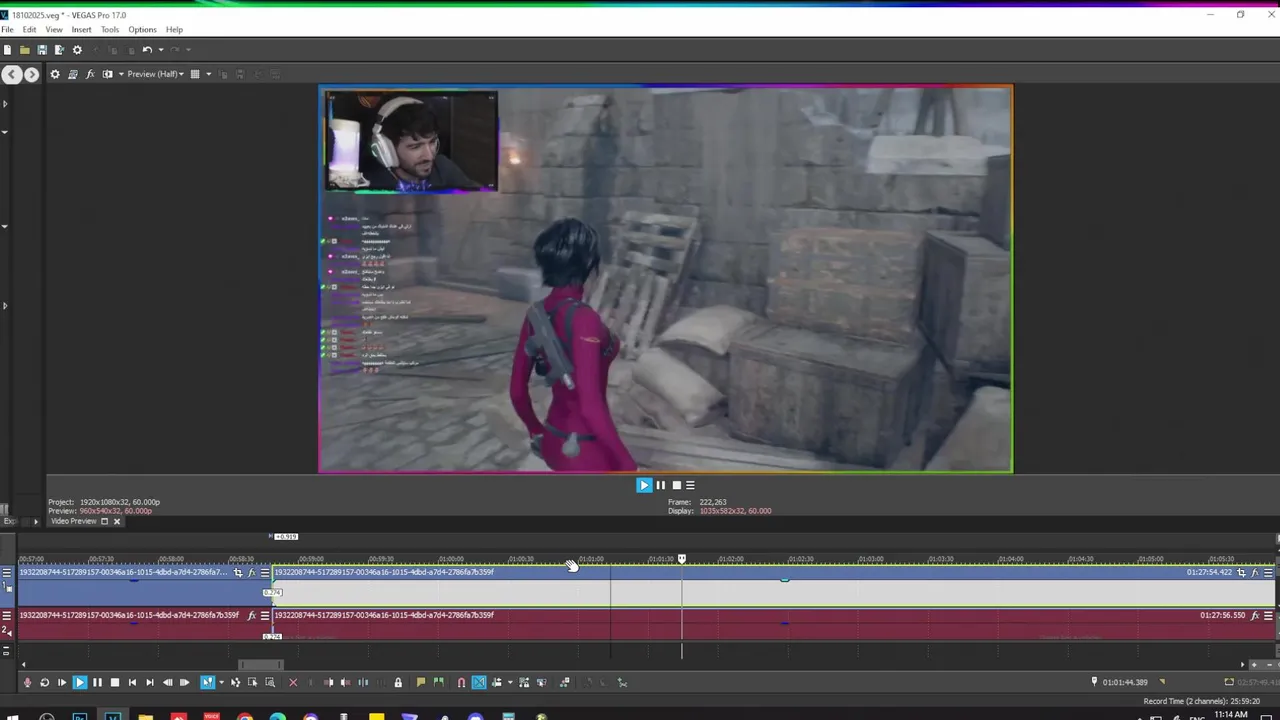Insert a region with the green flags icon
Viewport: 1280px width, 720px height.
[x=438, y=683]
